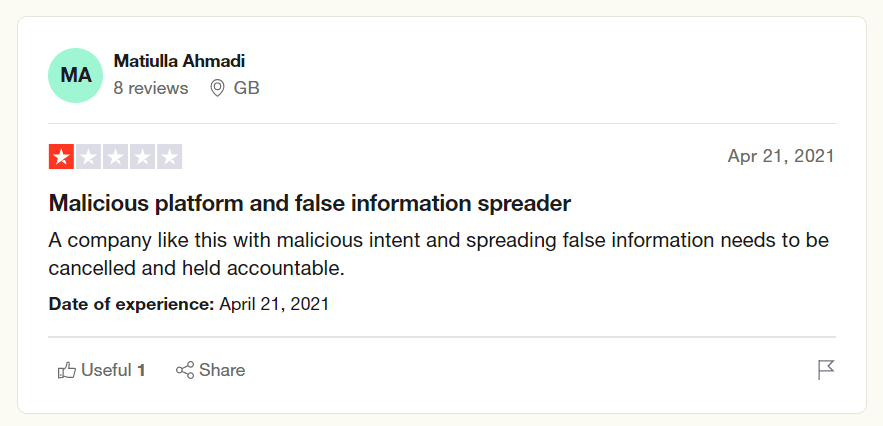Click the Share network icon
Image resolution: width=883 pixels, height=426 pixels.
(185, 371)
